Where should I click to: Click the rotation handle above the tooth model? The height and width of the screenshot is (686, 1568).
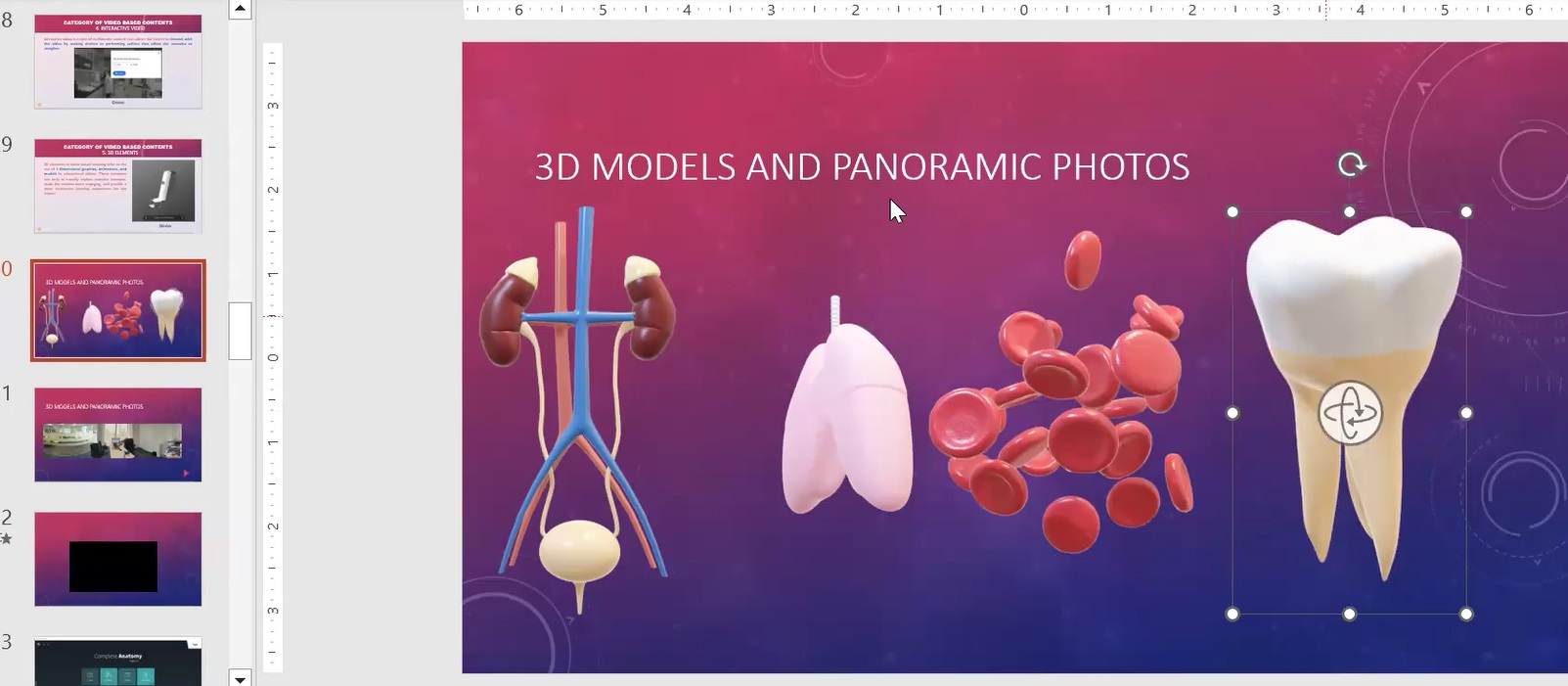click(1351, 164)
